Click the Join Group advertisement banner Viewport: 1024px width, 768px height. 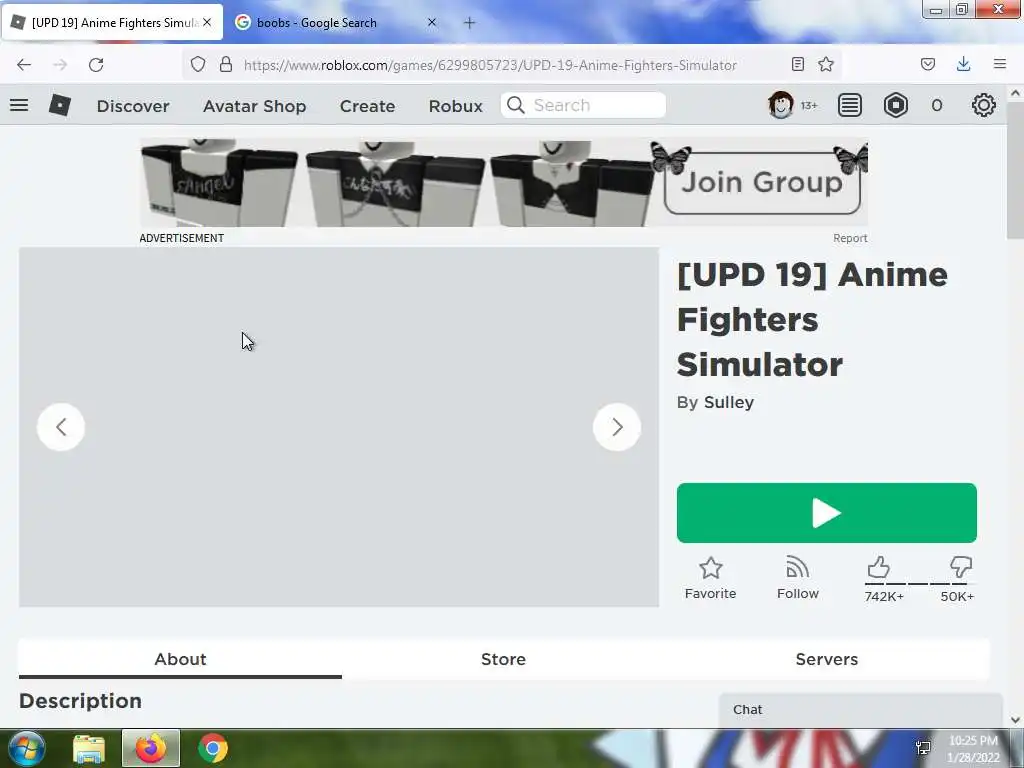(504, 183)
